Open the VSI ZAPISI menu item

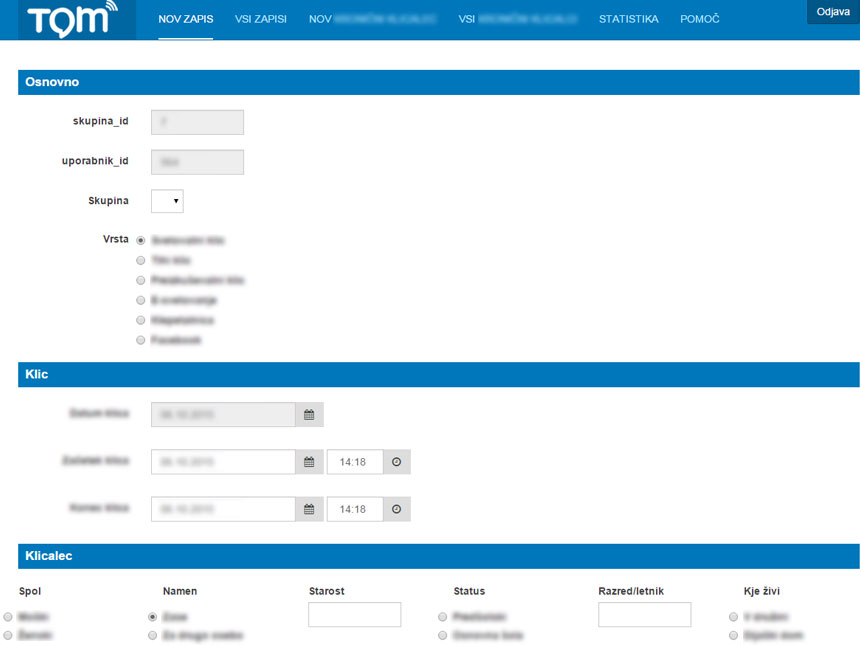[x=260, y=19]
